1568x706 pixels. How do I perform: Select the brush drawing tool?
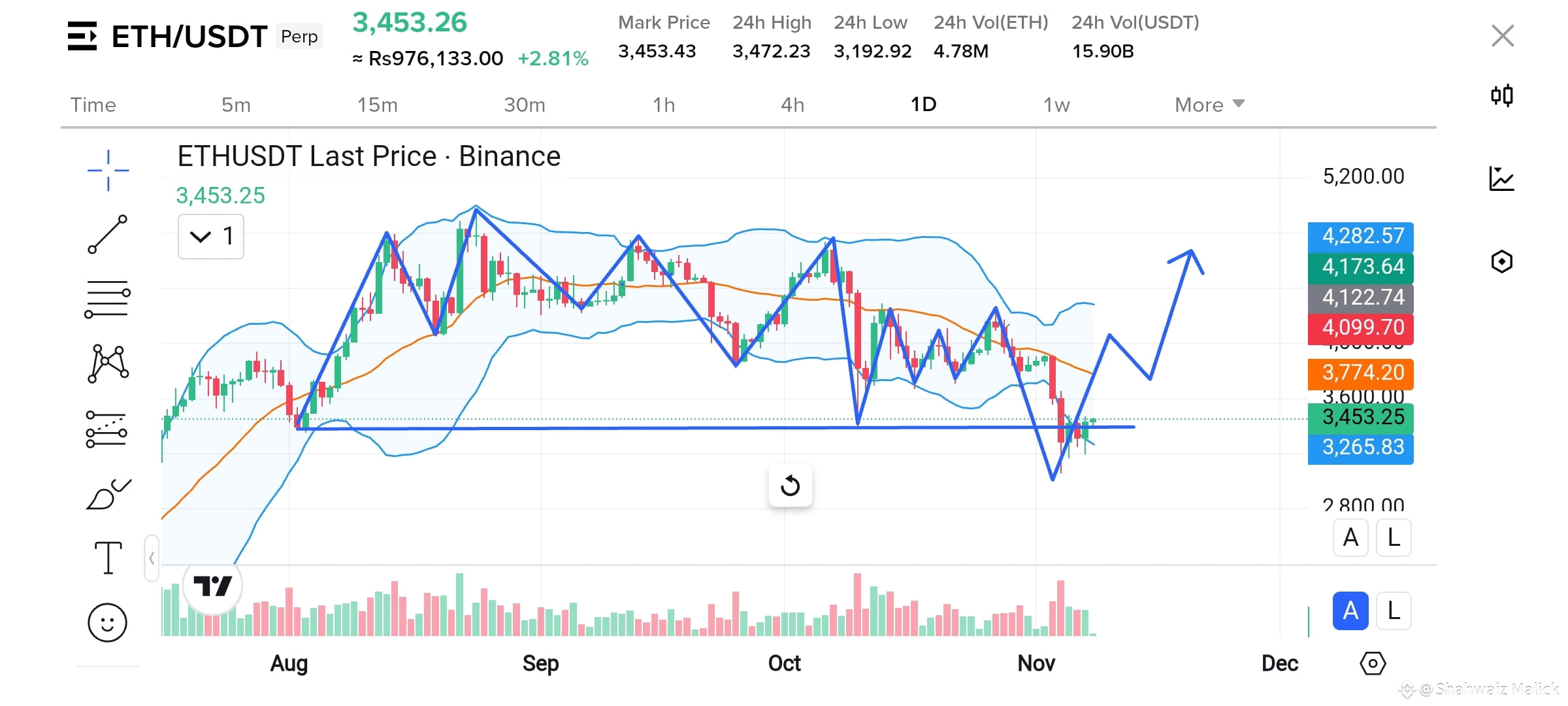[x=108, y=495]
